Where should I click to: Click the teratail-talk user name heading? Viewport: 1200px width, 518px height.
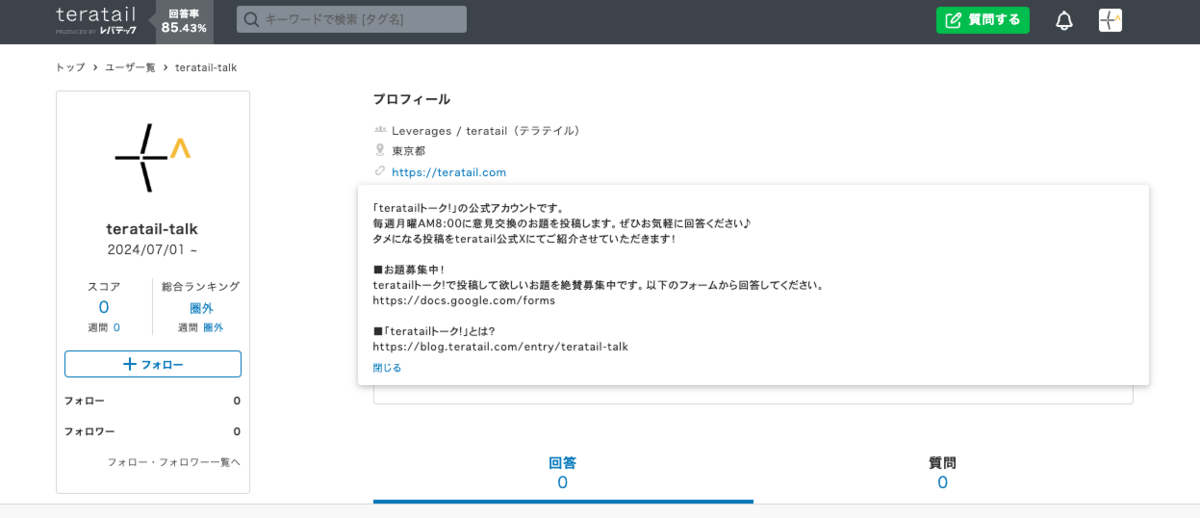point(152,229)
